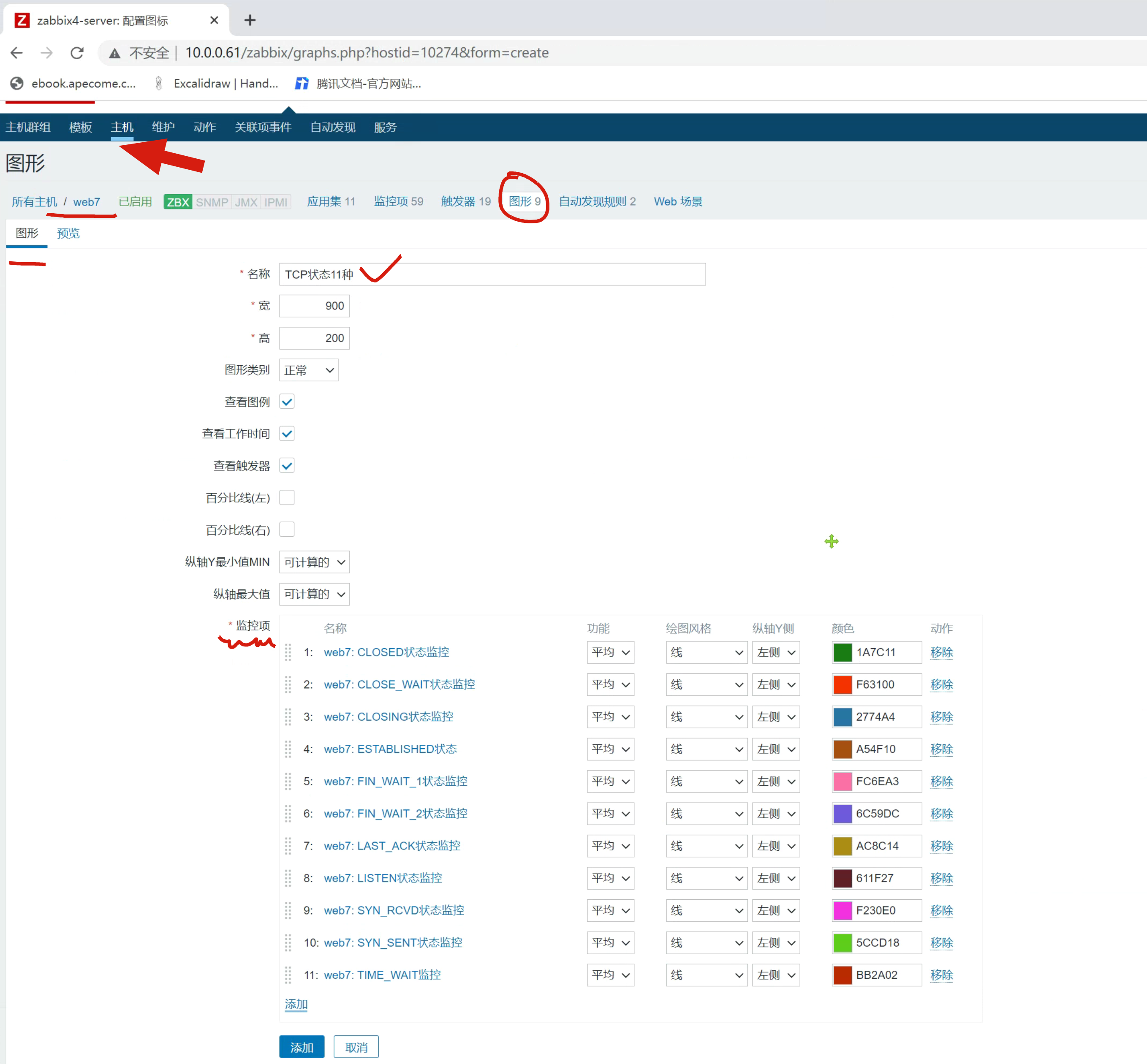This screenshot has height=1064, width=1147.
Task: Click the browser back arrow
Action: (17, 53)
